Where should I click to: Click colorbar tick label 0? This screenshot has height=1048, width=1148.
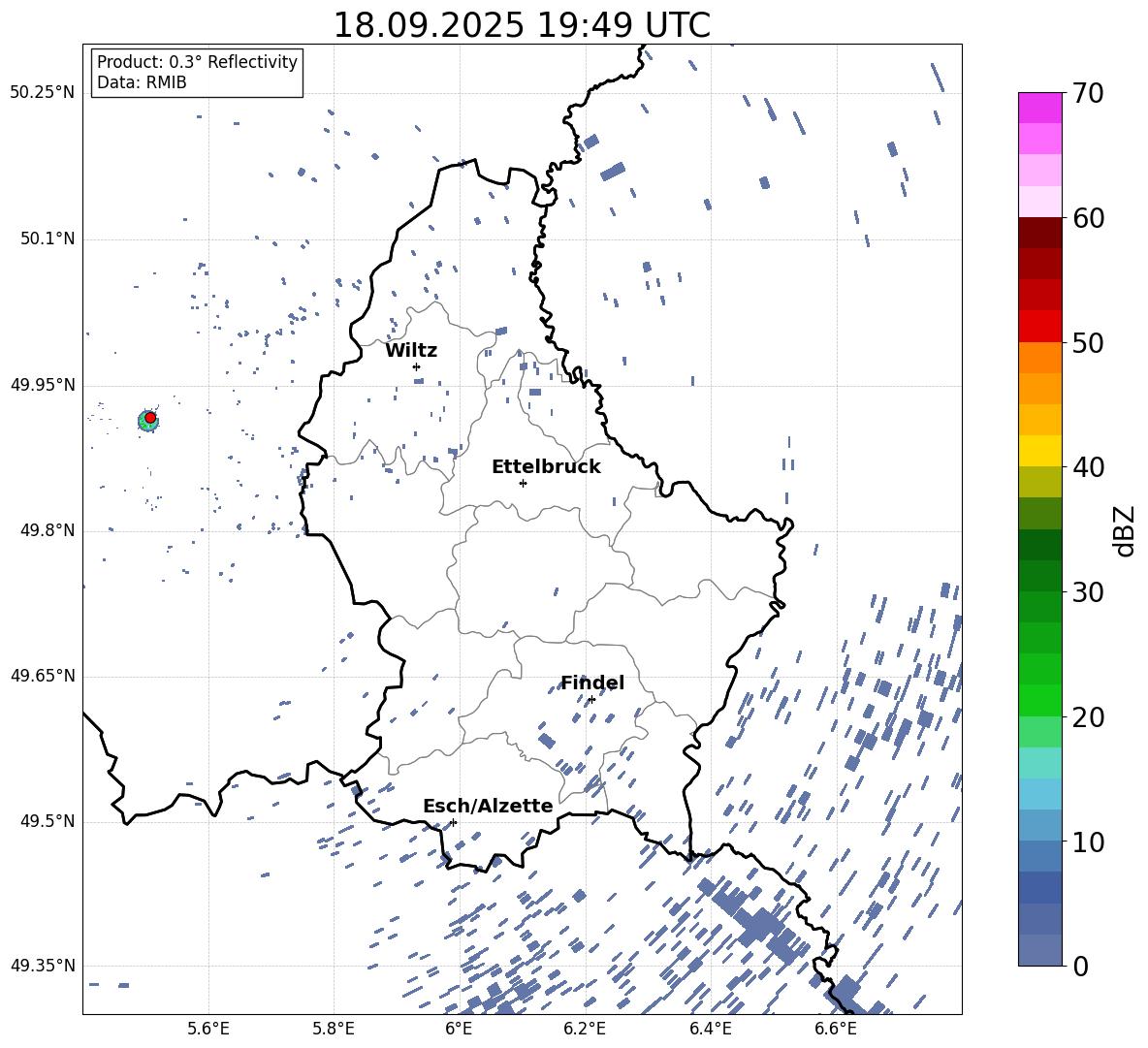[1080, 966]
